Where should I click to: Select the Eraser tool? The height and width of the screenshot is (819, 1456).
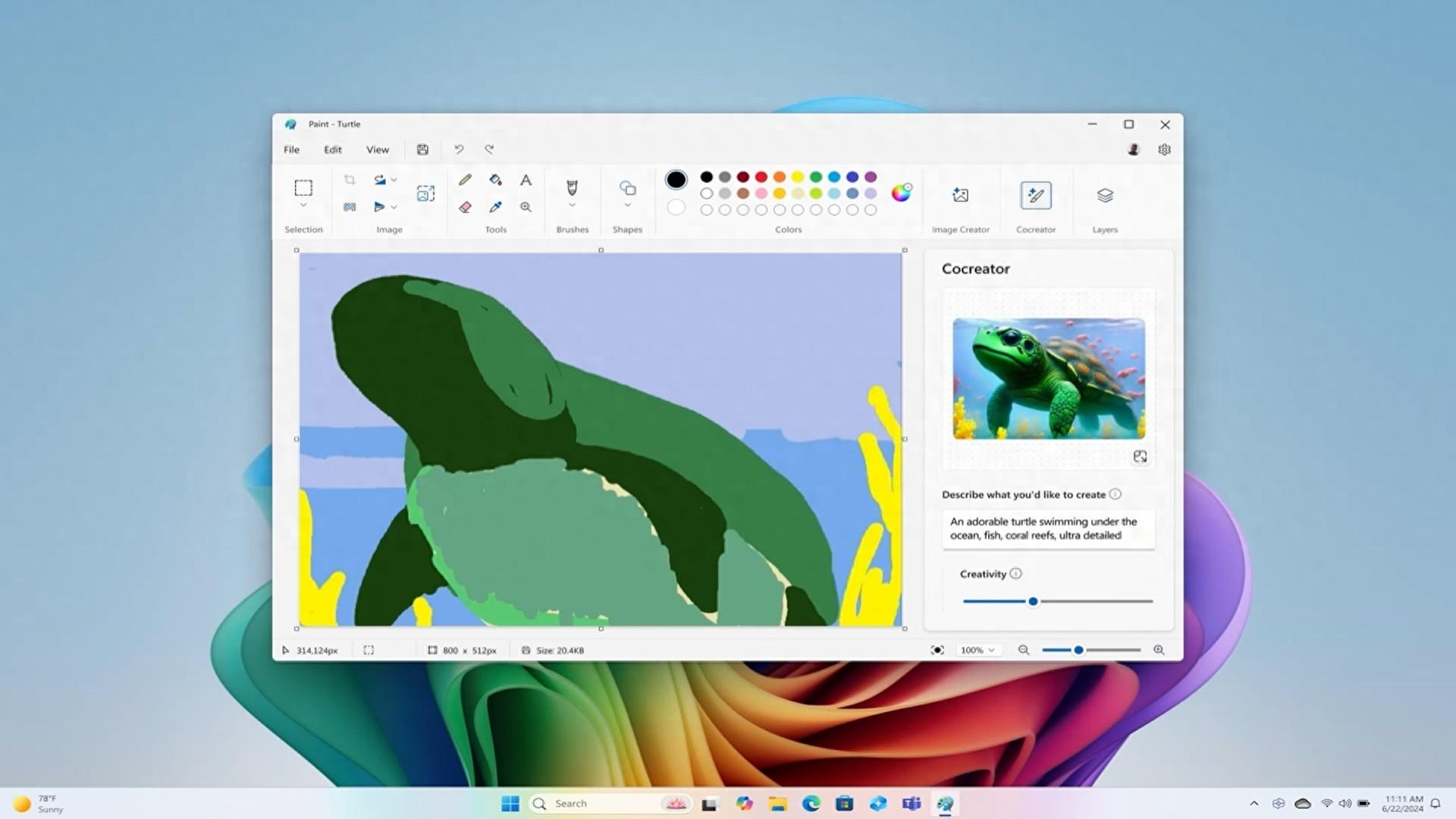[x=465, y=207]
